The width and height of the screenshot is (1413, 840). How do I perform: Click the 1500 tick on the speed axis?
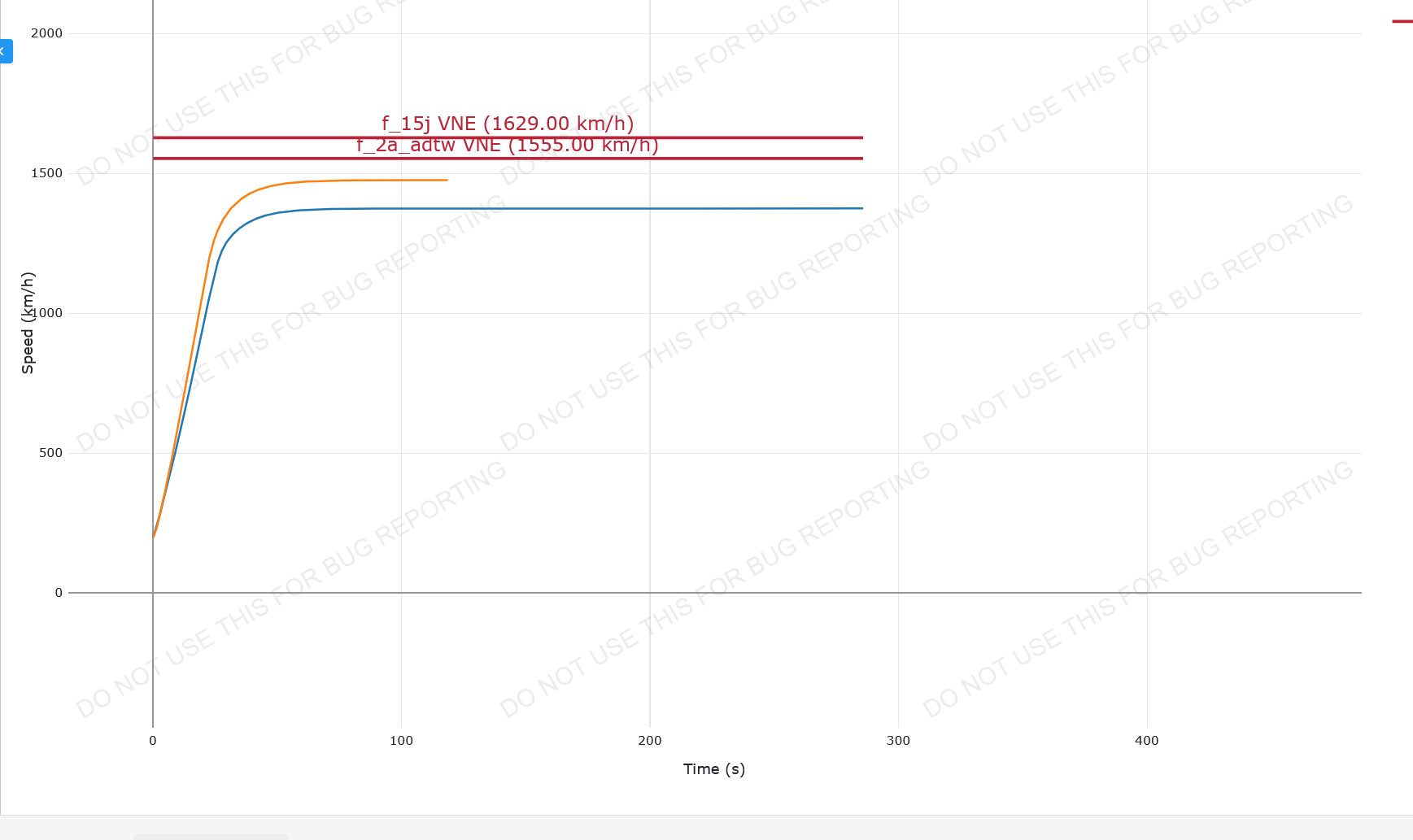(x=46, y=173)
